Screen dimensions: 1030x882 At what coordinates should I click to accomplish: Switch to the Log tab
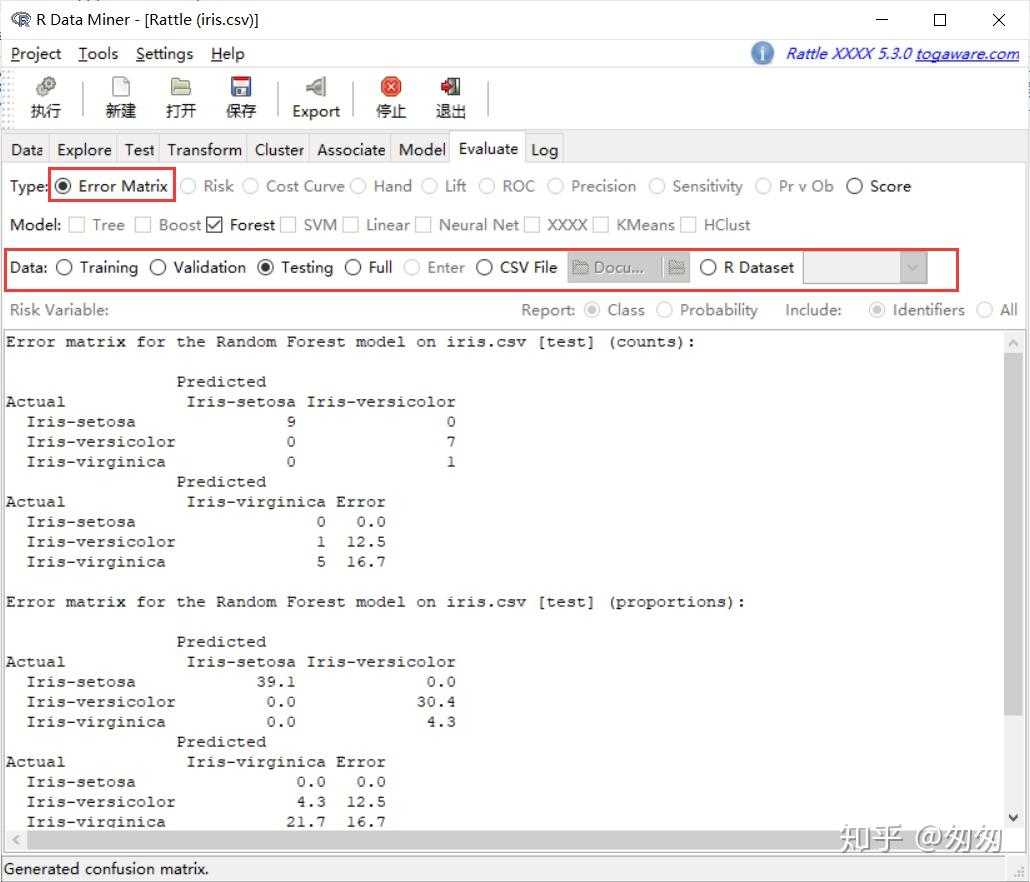click(544, 150)
